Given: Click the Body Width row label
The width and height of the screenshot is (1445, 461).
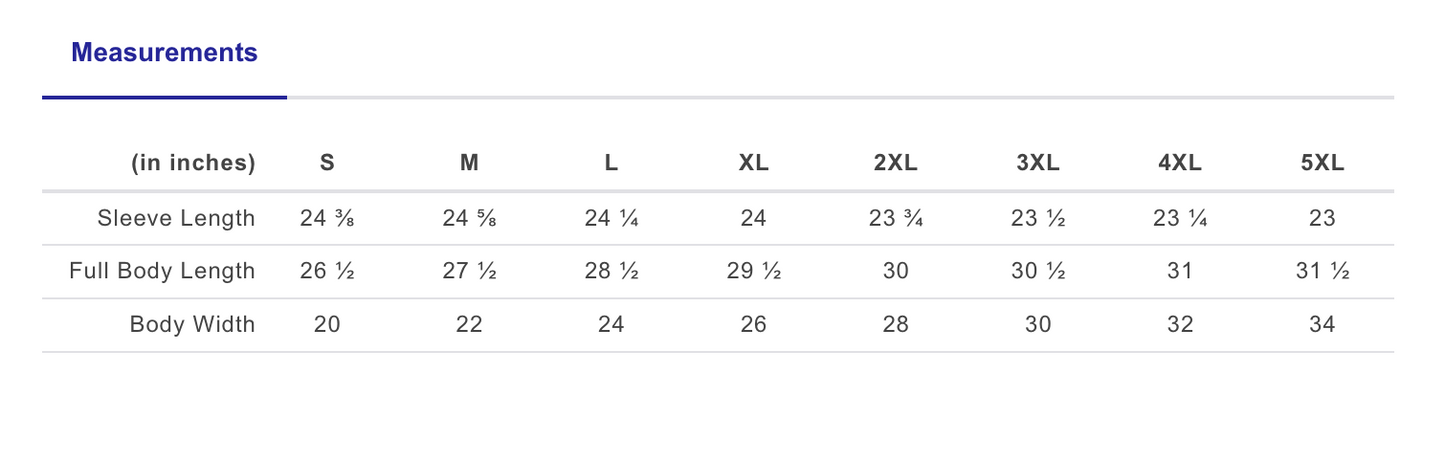Looking at the screenshot, I should (x=192, y=324).
